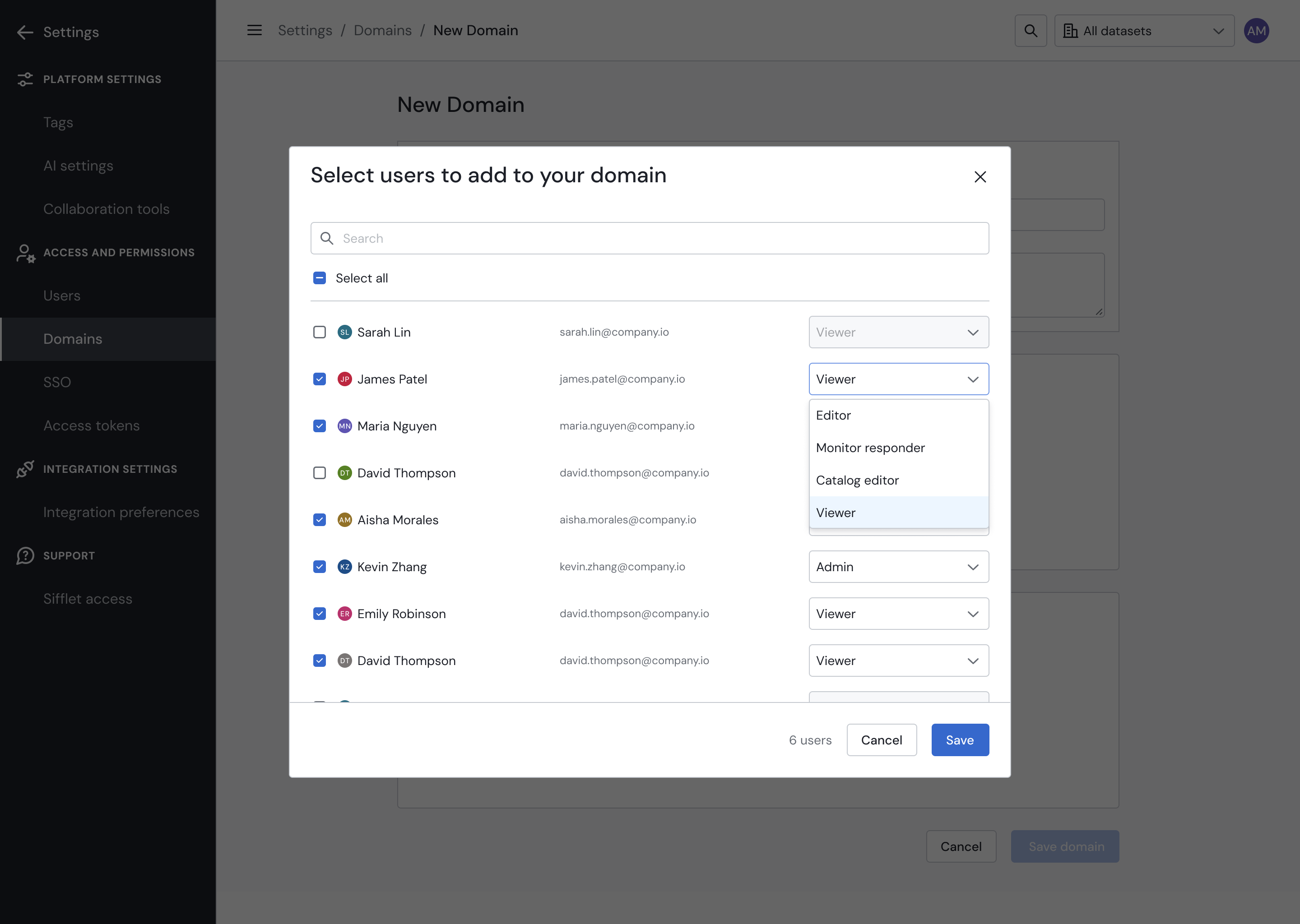Click the Platform Settings sliders icon
Screen dimensions: 1300x924
25,79
